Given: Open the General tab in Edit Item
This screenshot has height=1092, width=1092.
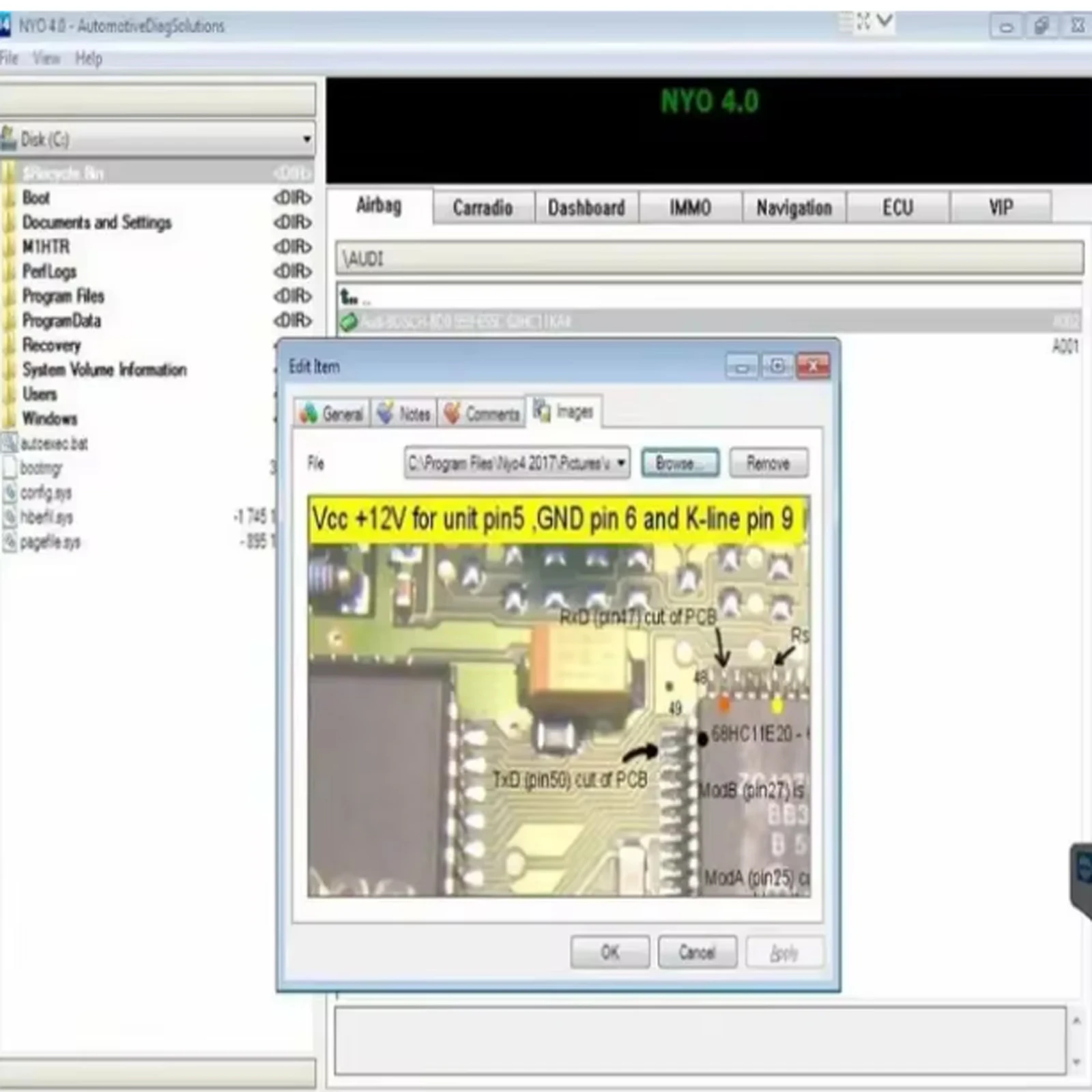Looking at the screenshot, I should click(332, 413).
